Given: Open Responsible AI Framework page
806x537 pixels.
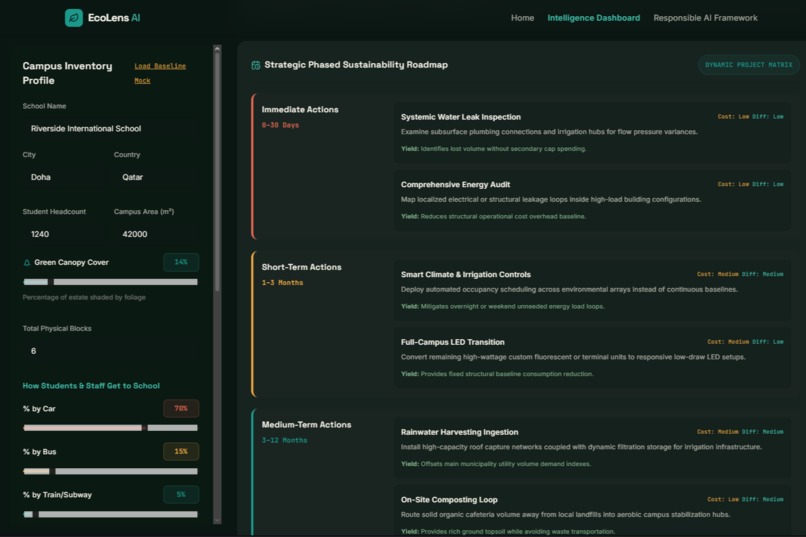Looking at the screenshot, I should [705, 18].
